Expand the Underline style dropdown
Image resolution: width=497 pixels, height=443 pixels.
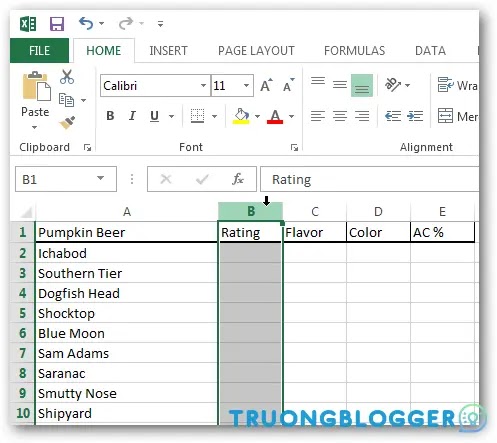171,116
